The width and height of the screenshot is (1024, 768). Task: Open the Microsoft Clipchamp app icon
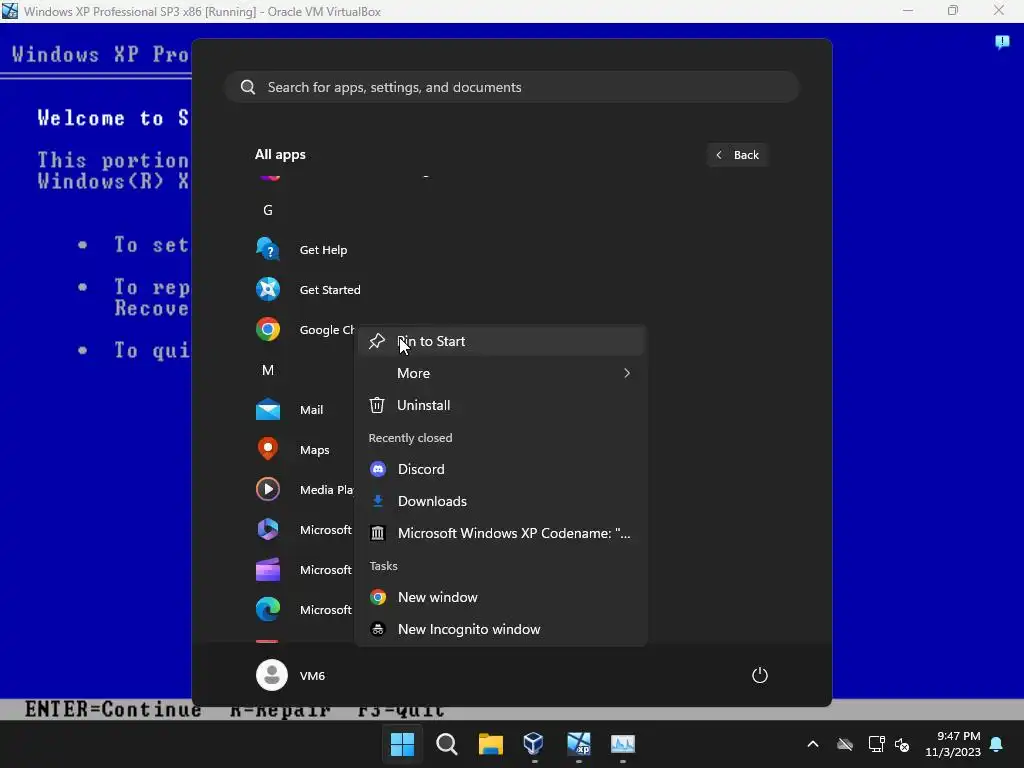(268, 569)
